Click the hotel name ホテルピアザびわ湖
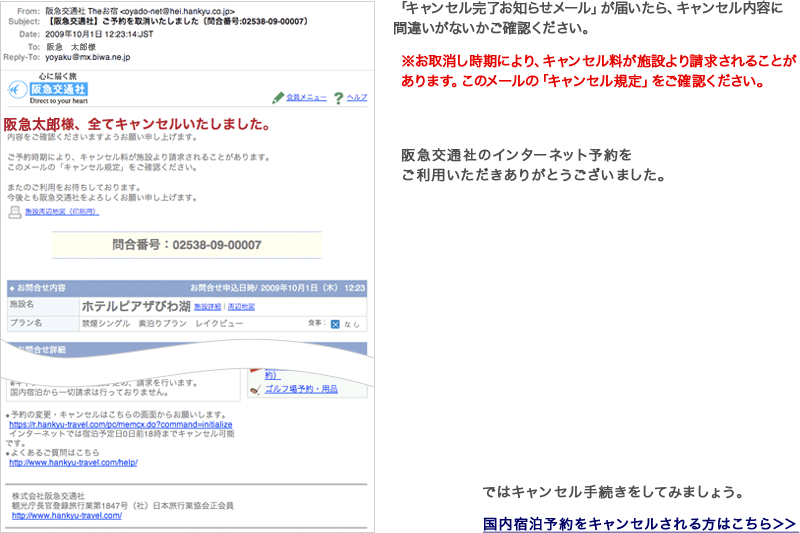Viewport: 800px width, 533px height. point(136,306)
